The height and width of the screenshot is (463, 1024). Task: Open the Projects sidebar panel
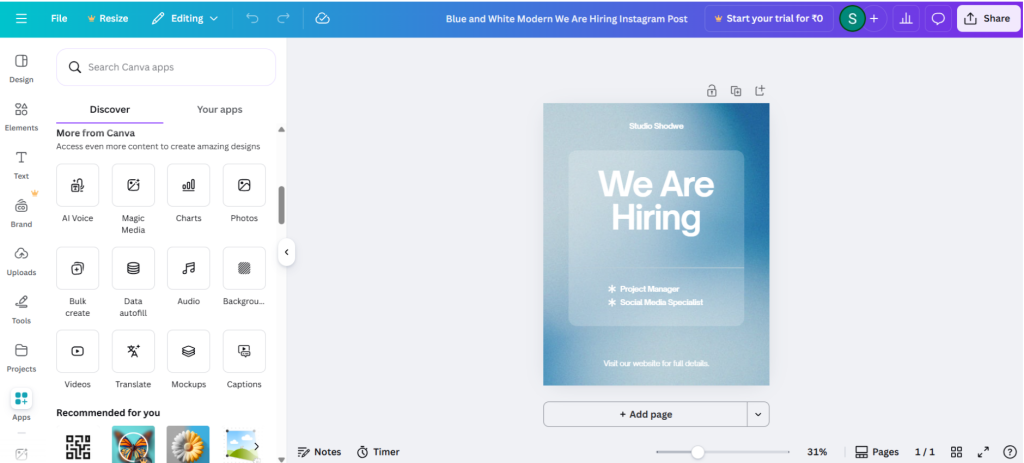pyautogui.click(x=21, y=359)
